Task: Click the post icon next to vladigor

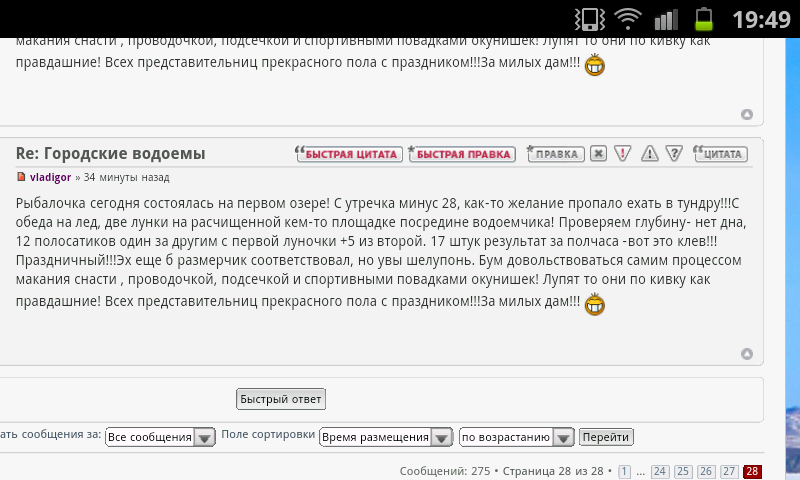Action: (21, 177)
